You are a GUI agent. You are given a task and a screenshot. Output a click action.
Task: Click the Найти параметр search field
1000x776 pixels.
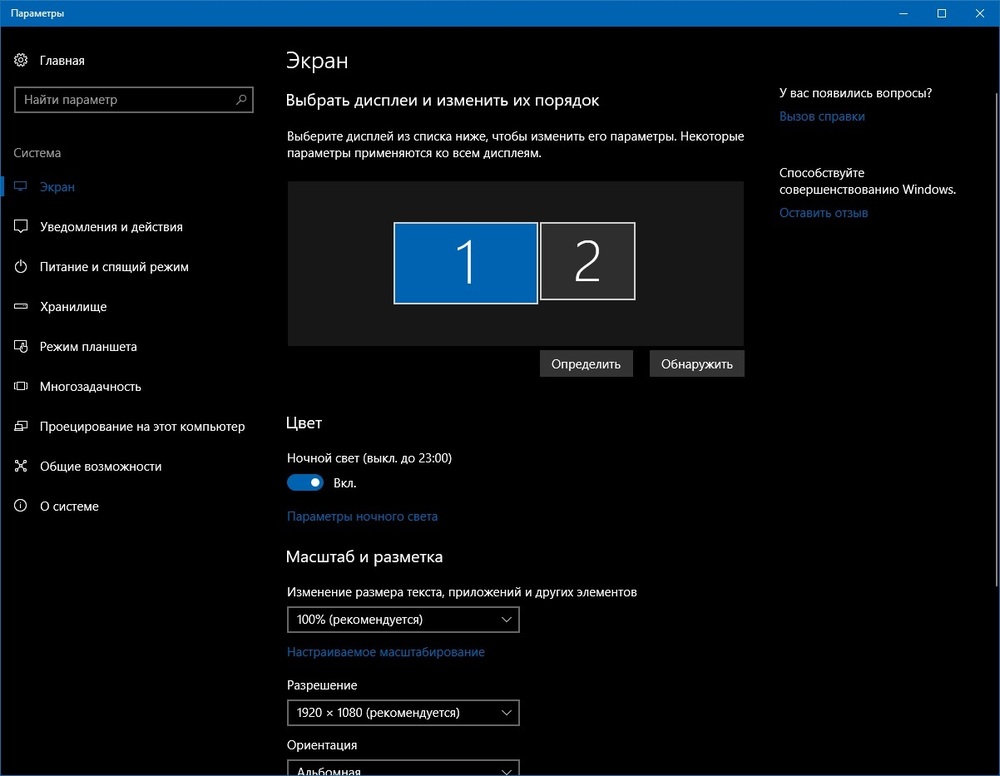click(134, 99)
